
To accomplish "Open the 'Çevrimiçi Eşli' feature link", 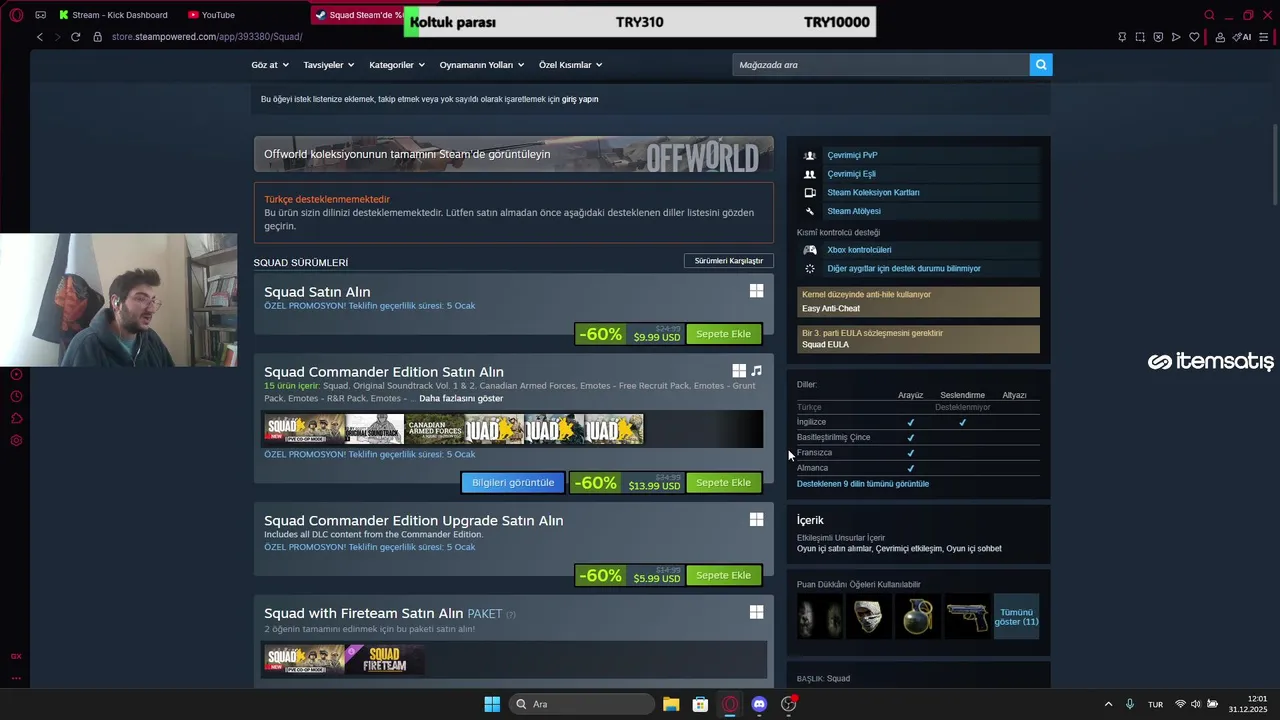I will [x=851, y=174].
